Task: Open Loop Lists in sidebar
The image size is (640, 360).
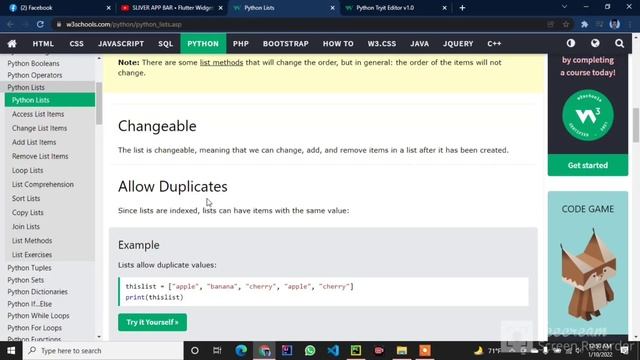Action: [x=27, y=170]
